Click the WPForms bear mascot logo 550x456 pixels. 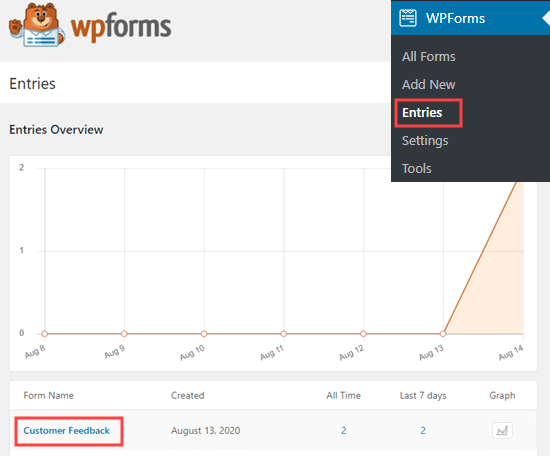click(x=37, y=25)
